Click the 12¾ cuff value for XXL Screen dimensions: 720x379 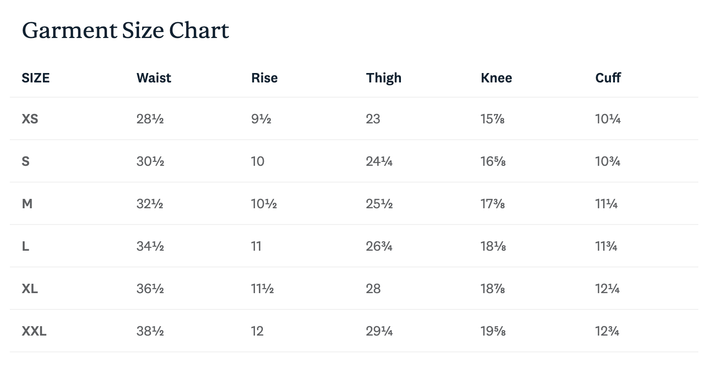pyautogui.click(x=607, y=331)
